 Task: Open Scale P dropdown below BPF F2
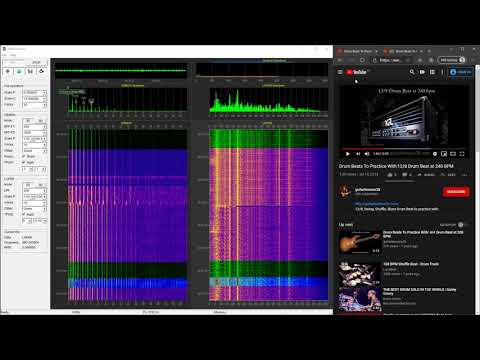[34, 139]
